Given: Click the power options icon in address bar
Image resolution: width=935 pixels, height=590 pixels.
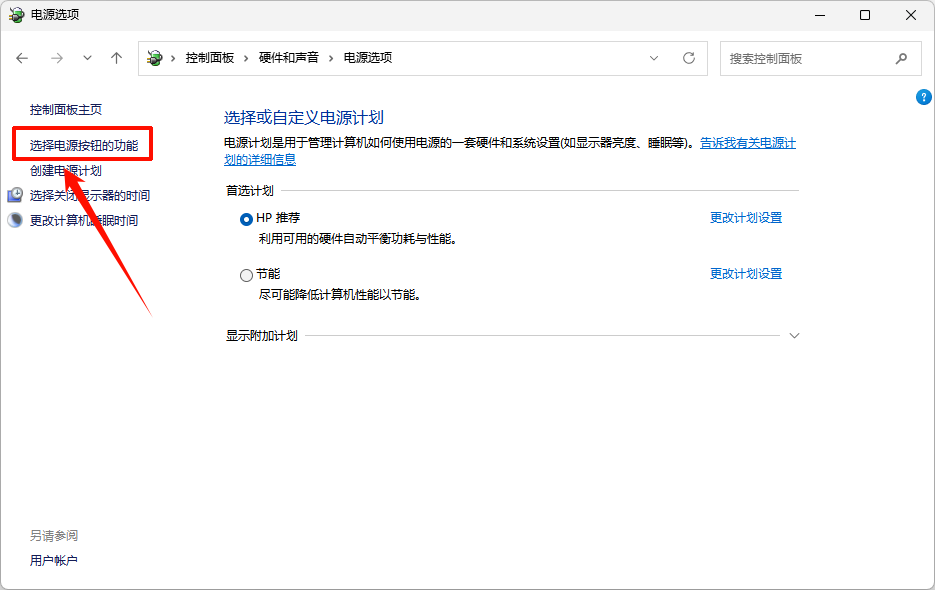Looking at the screenshot, I should click(x=155, y=58).
